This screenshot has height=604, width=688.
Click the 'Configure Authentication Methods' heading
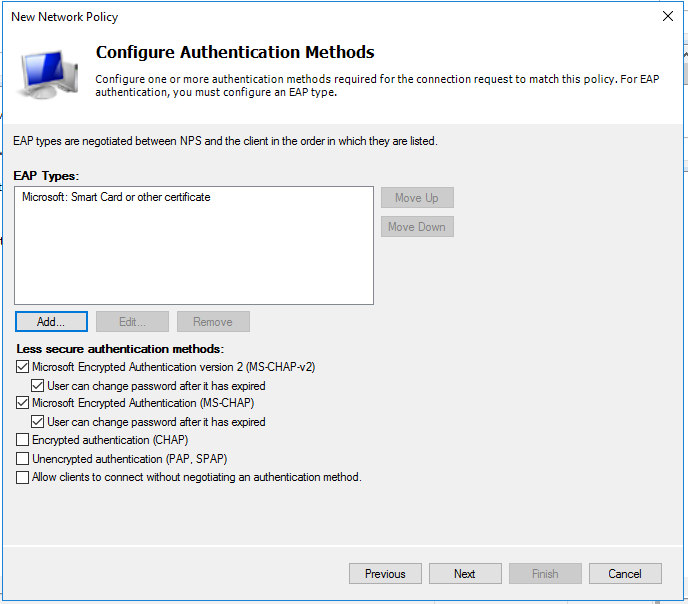point(235,52)
